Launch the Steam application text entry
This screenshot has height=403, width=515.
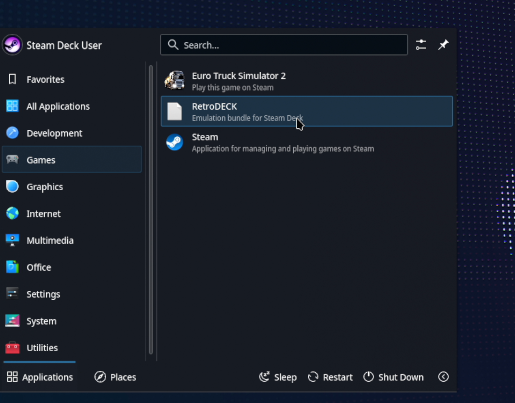(x=307, y=142)
